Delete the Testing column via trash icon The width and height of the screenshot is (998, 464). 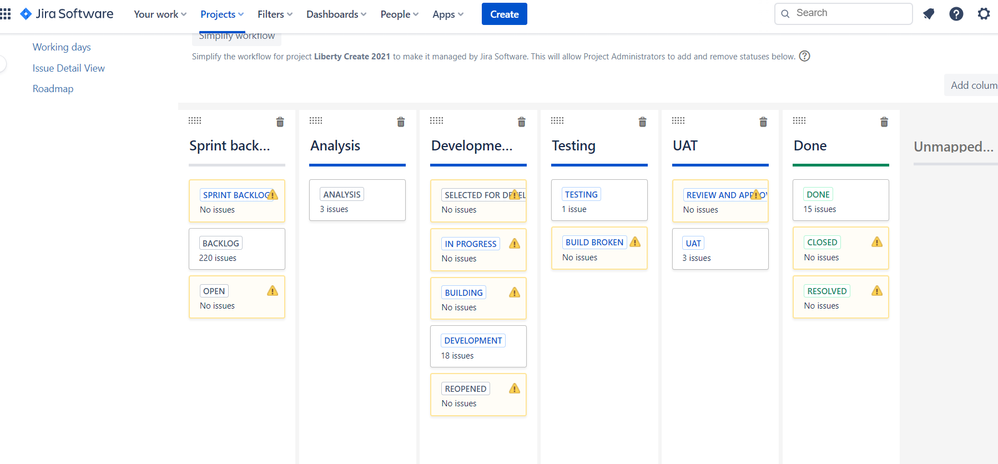tap(642, 122)
